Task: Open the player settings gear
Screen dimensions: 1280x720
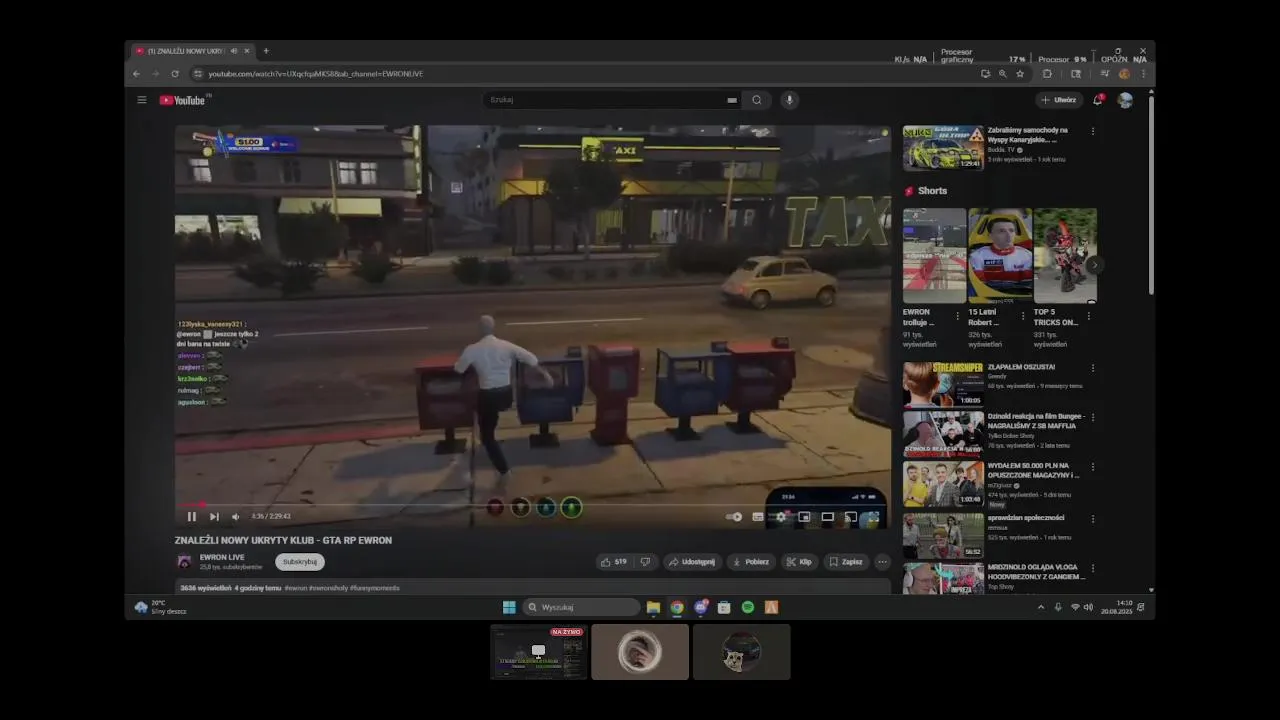Action: point(781,517)
